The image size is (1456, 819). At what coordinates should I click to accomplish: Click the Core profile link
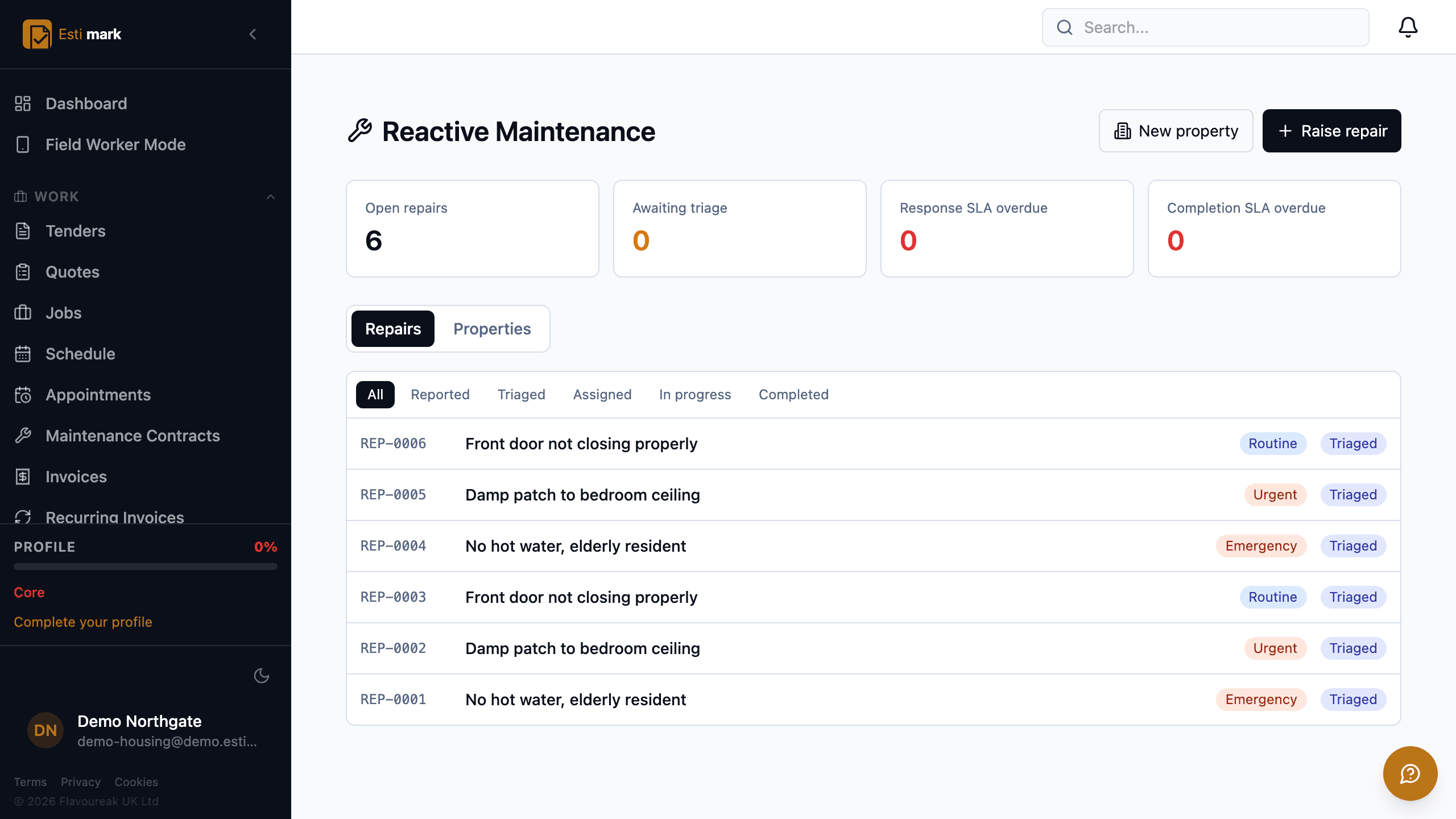pyautogui.click(x=29, y=593)
